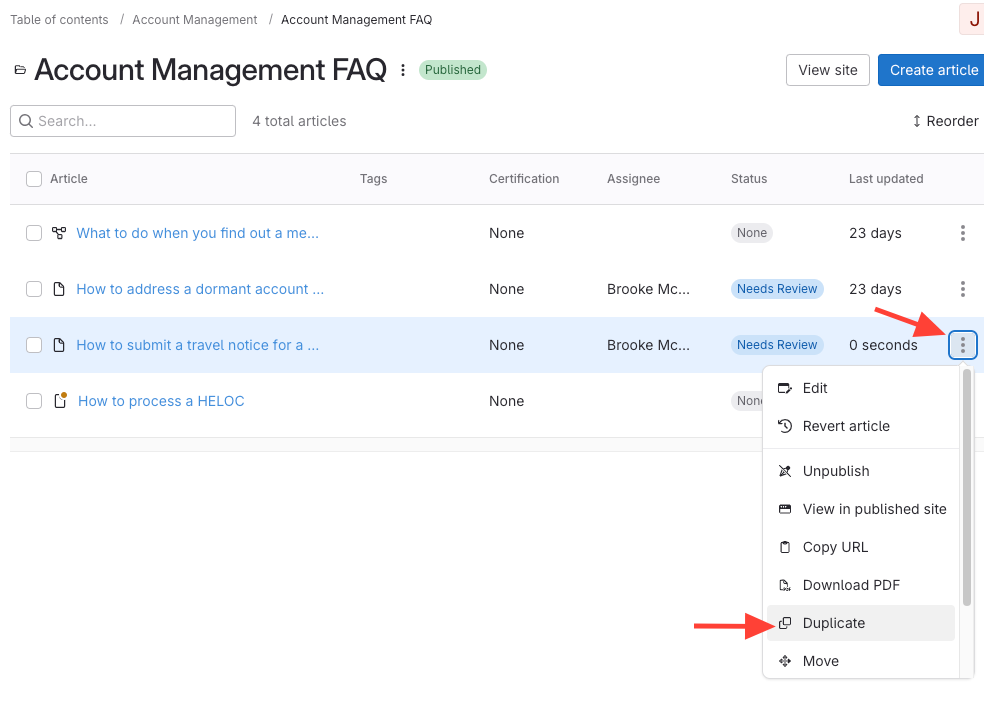The image size is (984, 701).
Task: Select the checkbox for How to process a HELOC
Action: [x=34, y=401]
